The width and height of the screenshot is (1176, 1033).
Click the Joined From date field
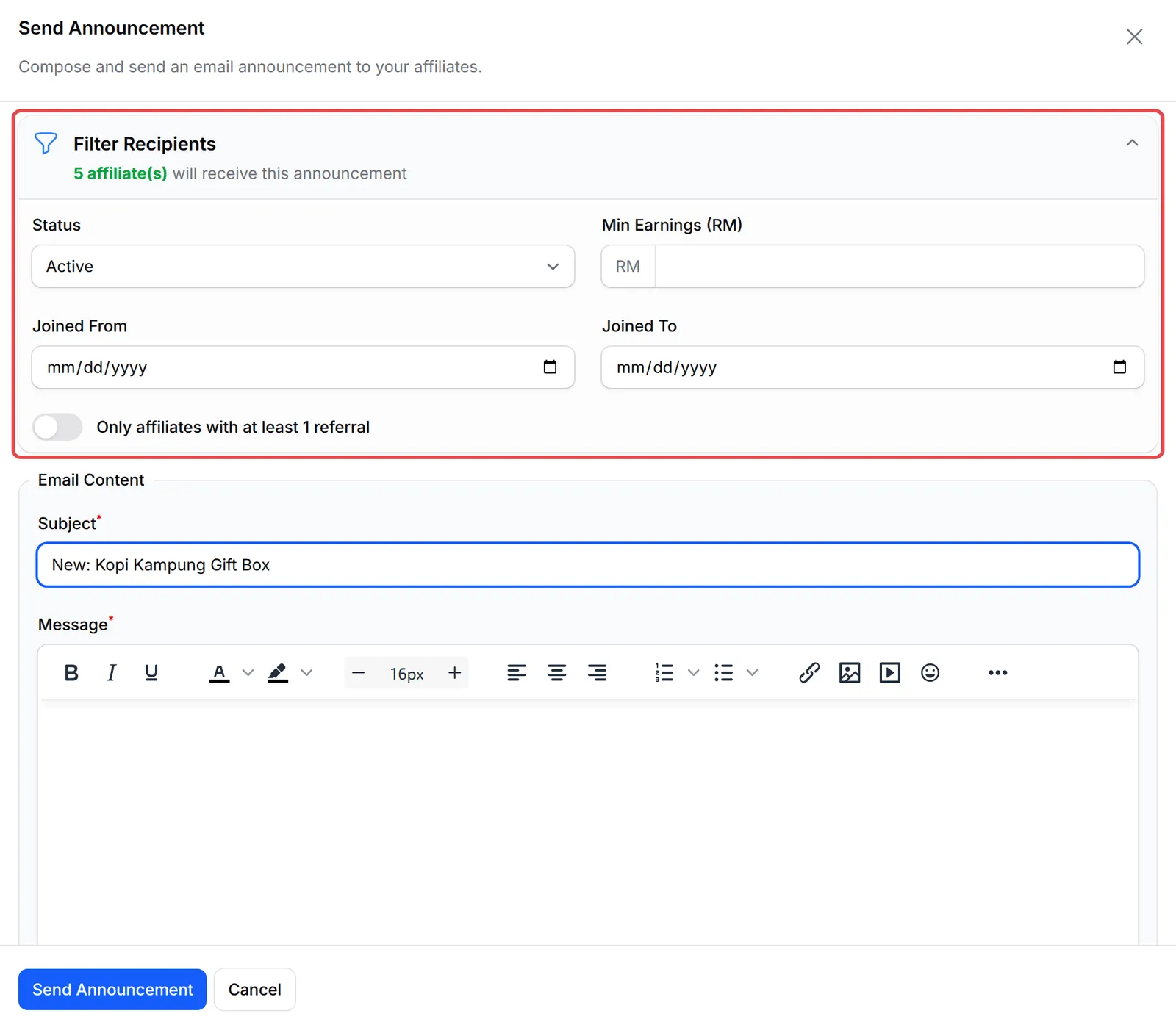303,367
